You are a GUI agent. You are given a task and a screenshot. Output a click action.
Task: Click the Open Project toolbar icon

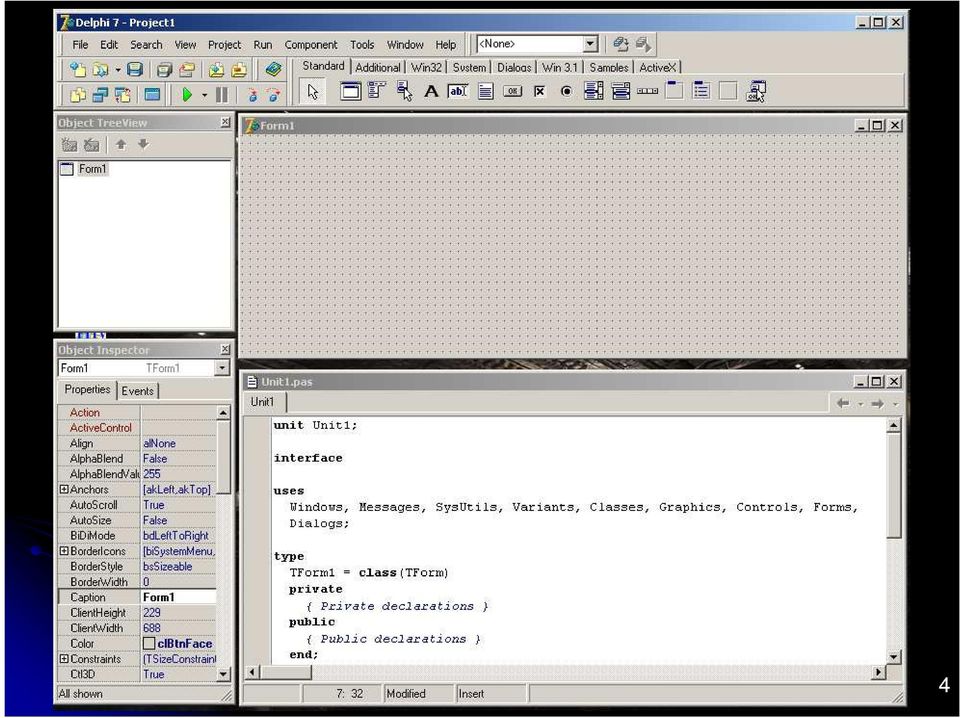click(x=187, y=70)
